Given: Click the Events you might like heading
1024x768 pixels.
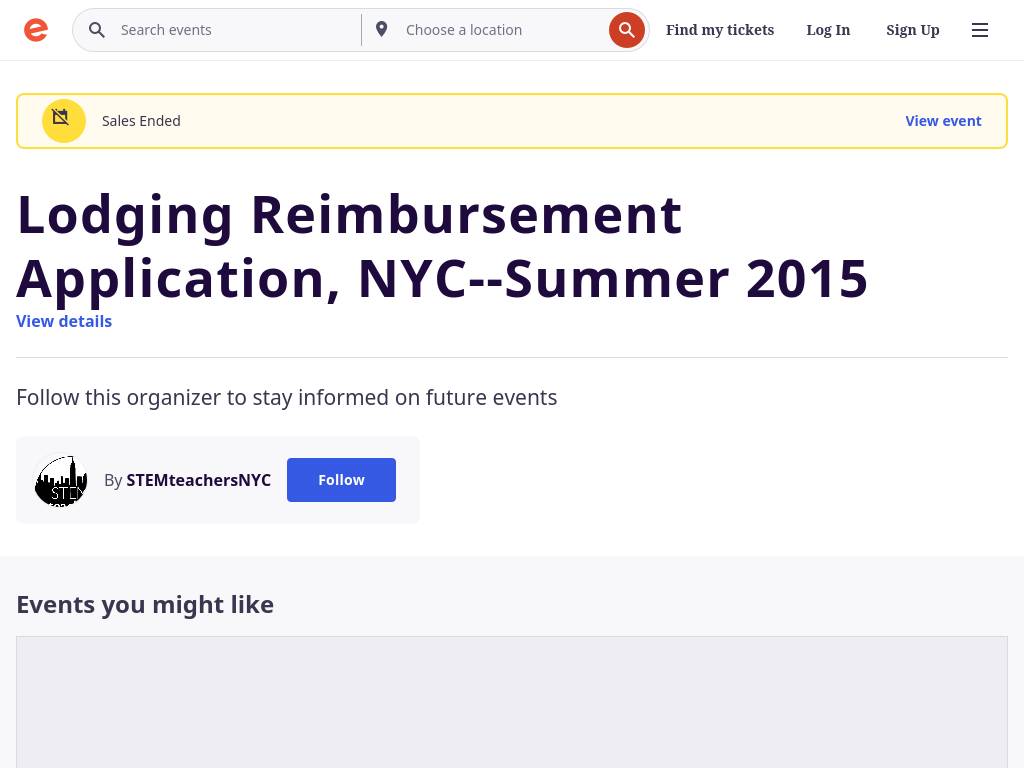Looking at the screenshot, I should [145, 604].
